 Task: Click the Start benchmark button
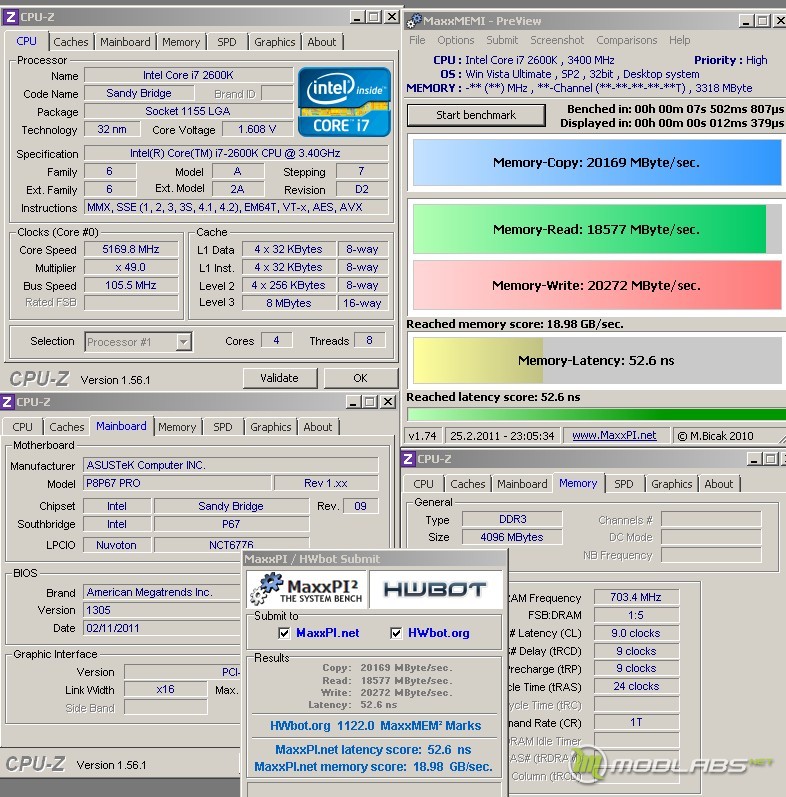[x=476, y=115]
